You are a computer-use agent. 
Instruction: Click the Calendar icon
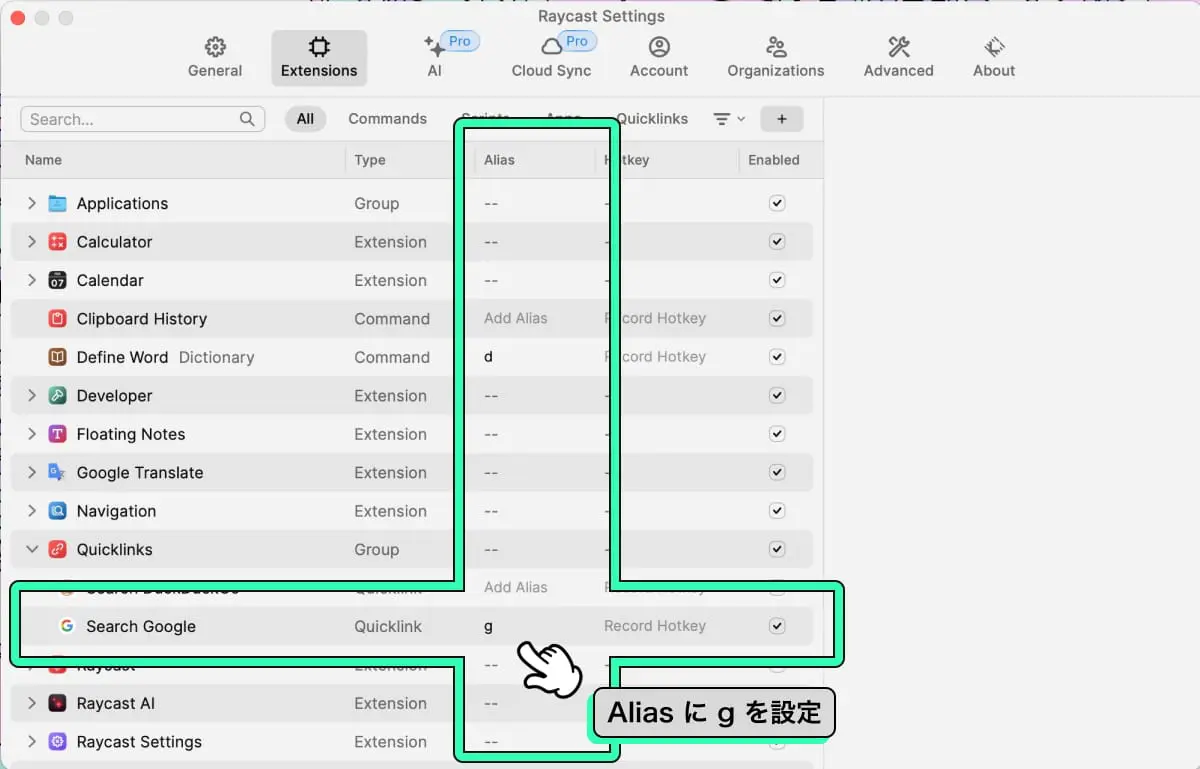pyautogui.click(x=58, y=280)
